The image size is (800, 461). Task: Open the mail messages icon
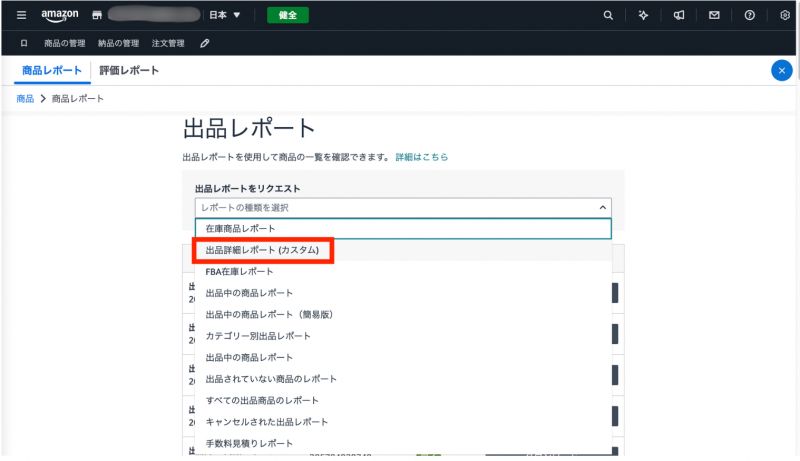click(714, 15)
